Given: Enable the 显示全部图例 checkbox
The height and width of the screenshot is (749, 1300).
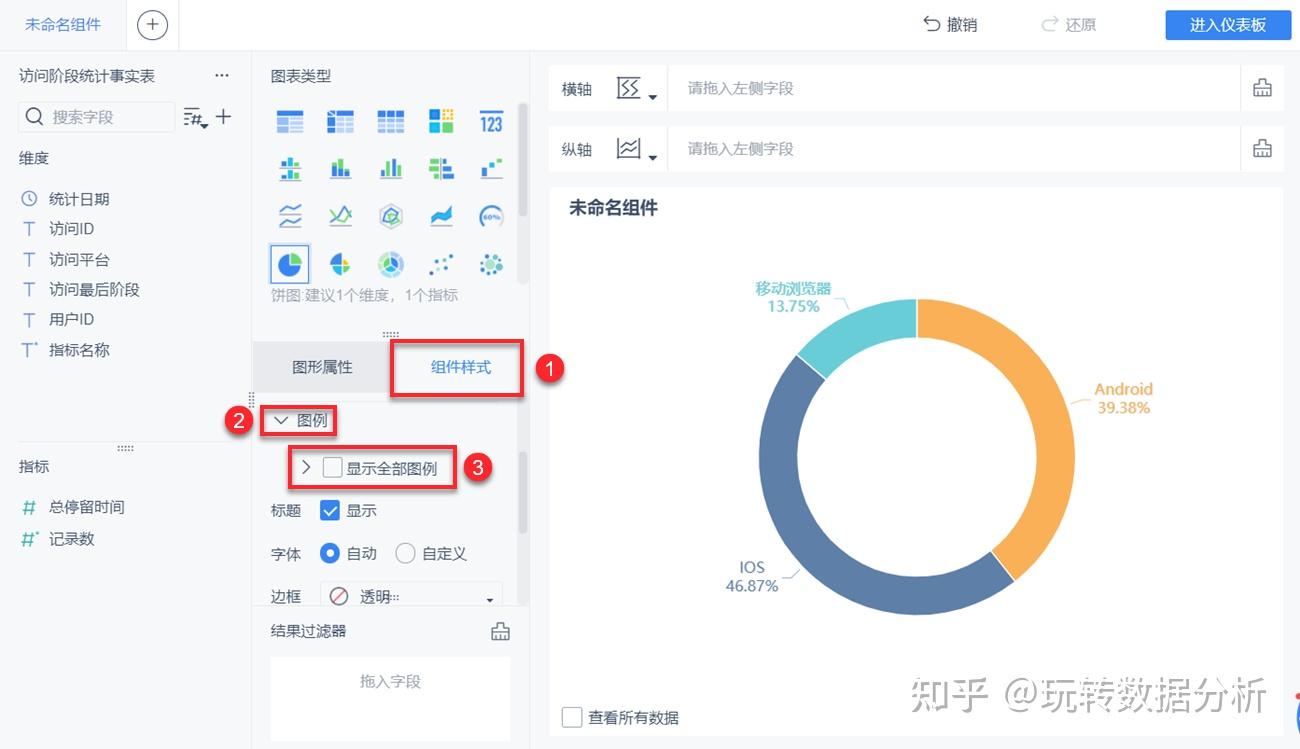Looking at the screenshot, I should point(330,467).
